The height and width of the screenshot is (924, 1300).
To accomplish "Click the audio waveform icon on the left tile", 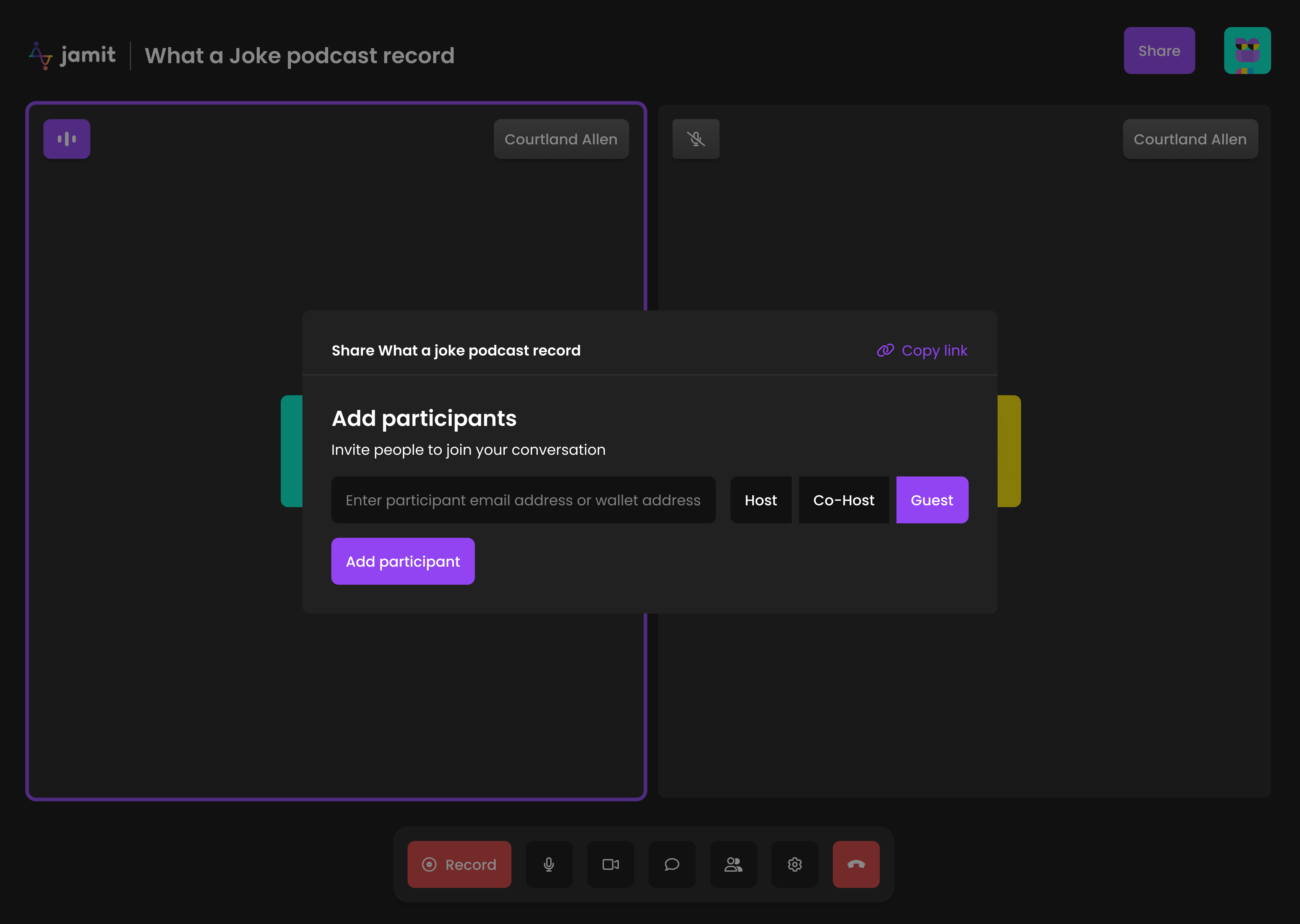I will (67, 138).
